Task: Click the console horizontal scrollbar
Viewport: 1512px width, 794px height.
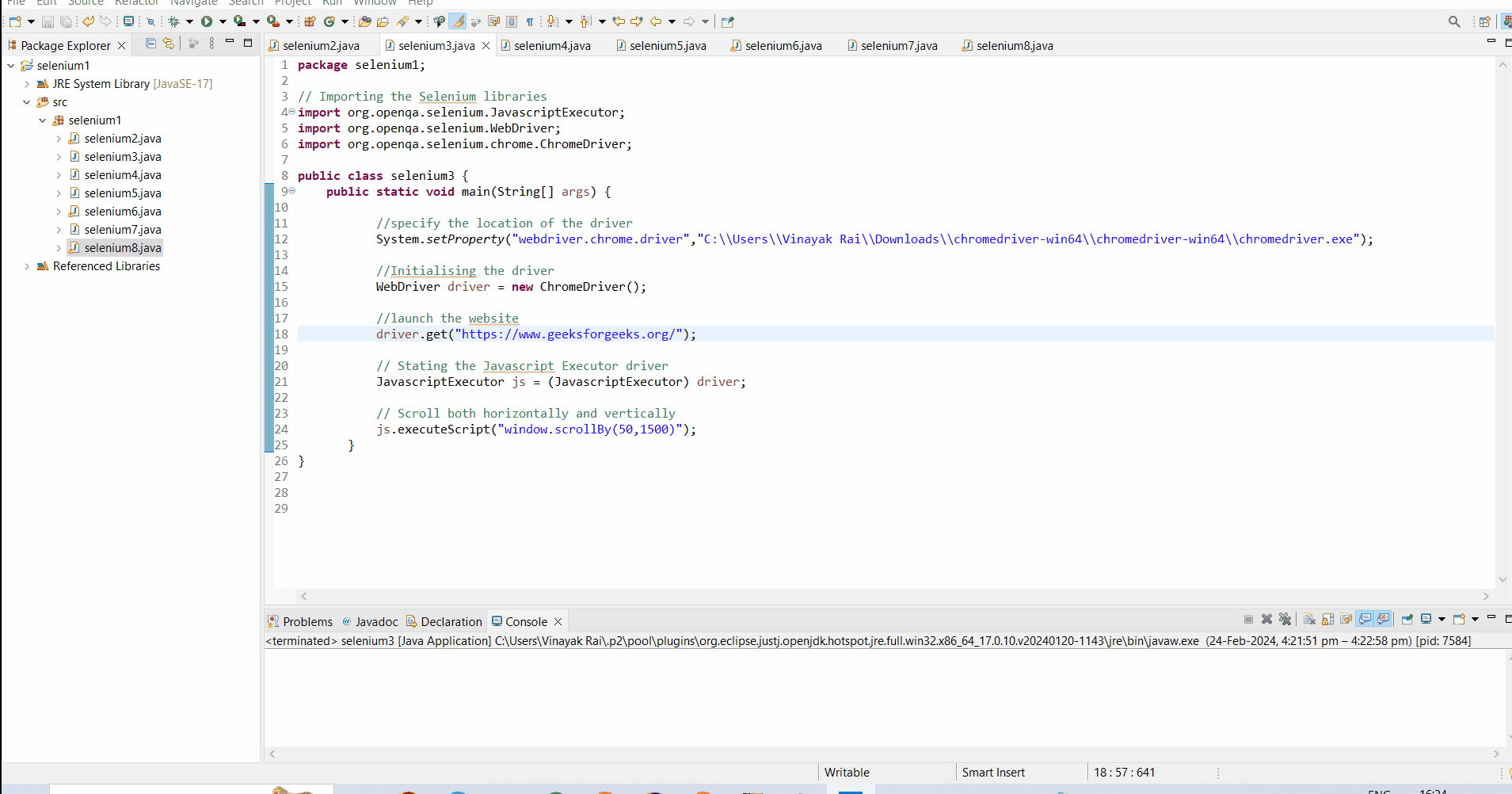Action: 885,754
